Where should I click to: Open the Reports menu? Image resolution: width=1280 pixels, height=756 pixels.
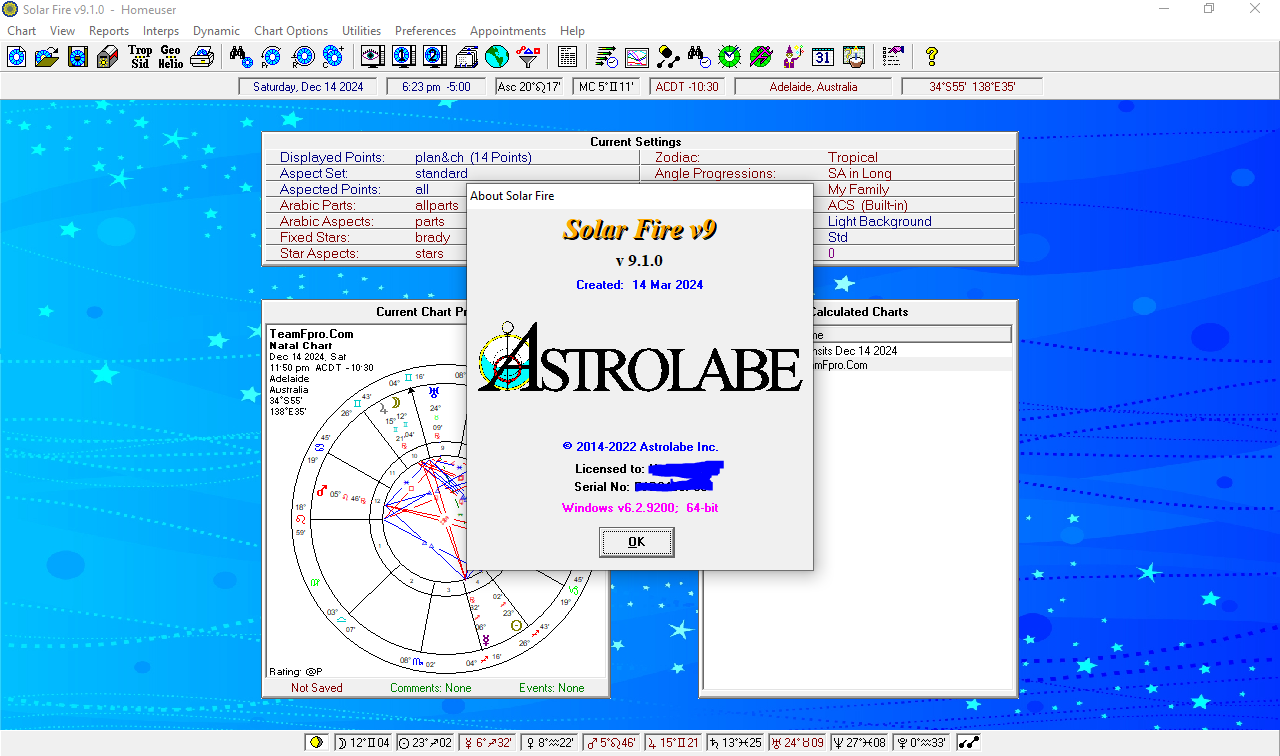coord(109,31)
